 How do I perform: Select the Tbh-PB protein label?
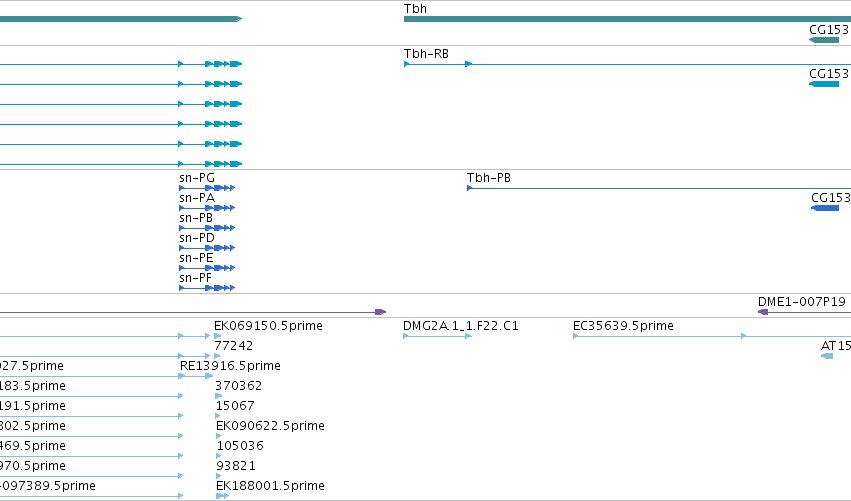tap(488, 178)
